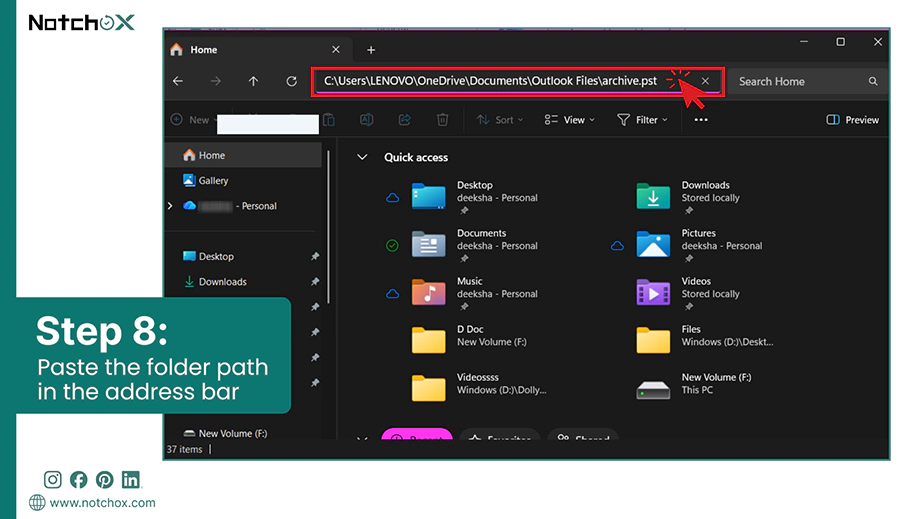Open the three-dot See more menu
The width and height of the screenshot is (922, 519).
coord(701,120)
